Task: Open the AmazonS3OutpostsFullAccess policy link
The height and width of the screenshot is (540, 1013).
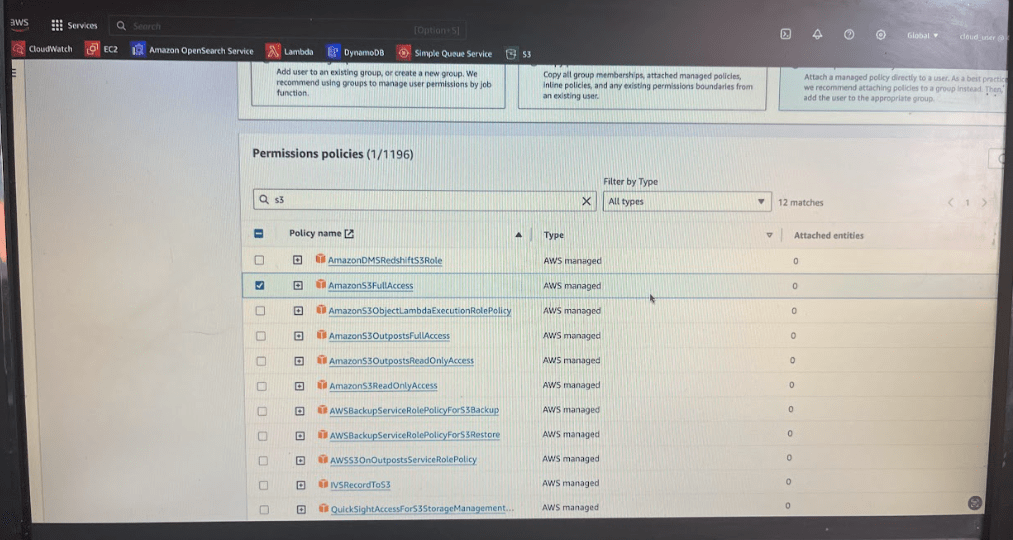Action: [389, 336]
